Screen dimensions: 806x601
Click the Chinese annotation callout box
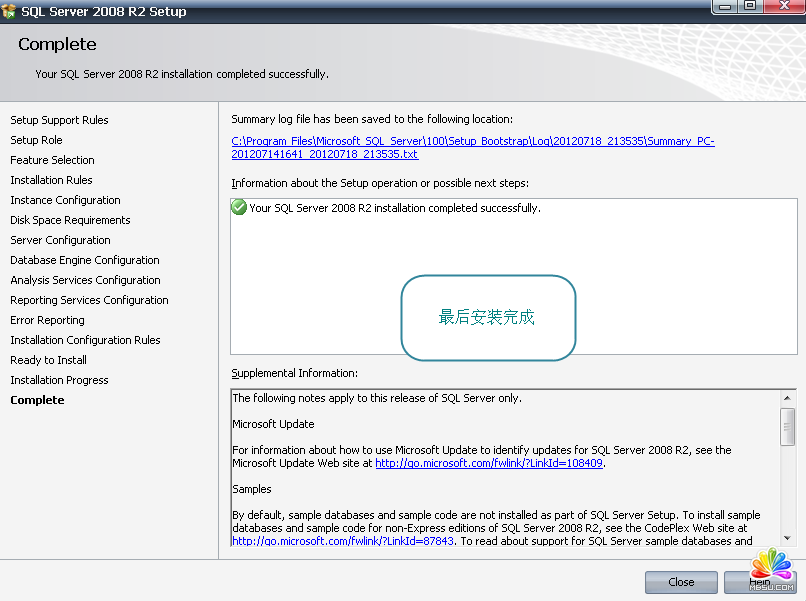488,318
